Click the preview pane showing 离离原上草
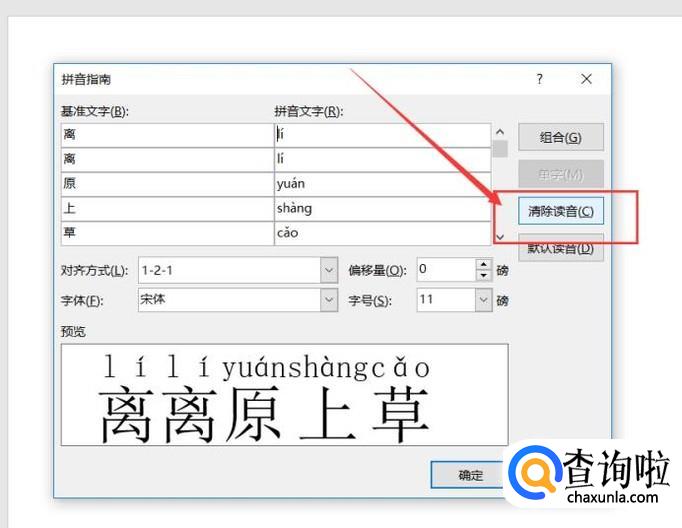 (284, 395)
